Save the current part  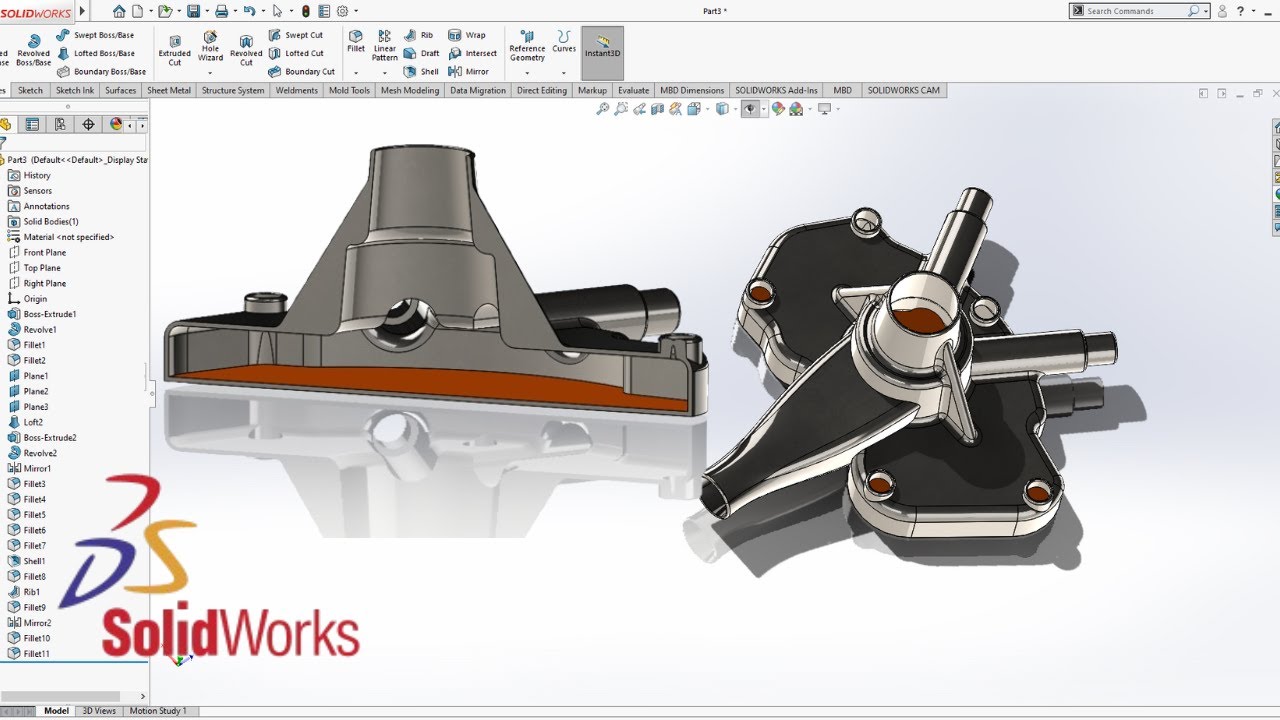[x=193, y=11]
